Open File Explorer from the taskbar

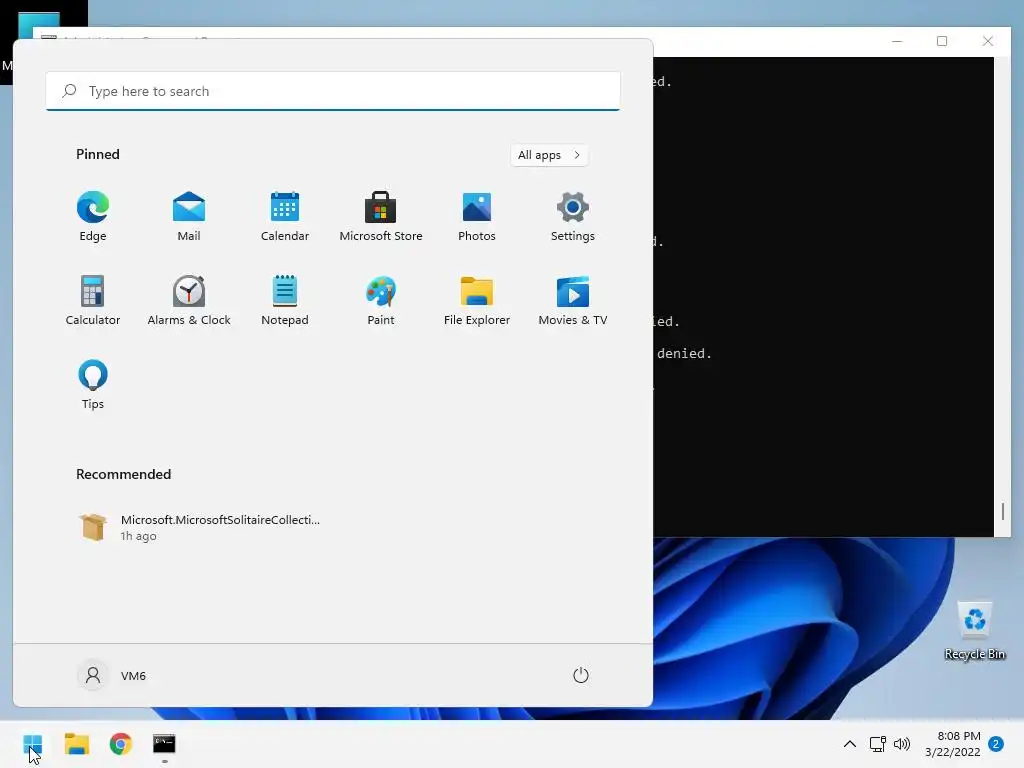coord(76,744)
